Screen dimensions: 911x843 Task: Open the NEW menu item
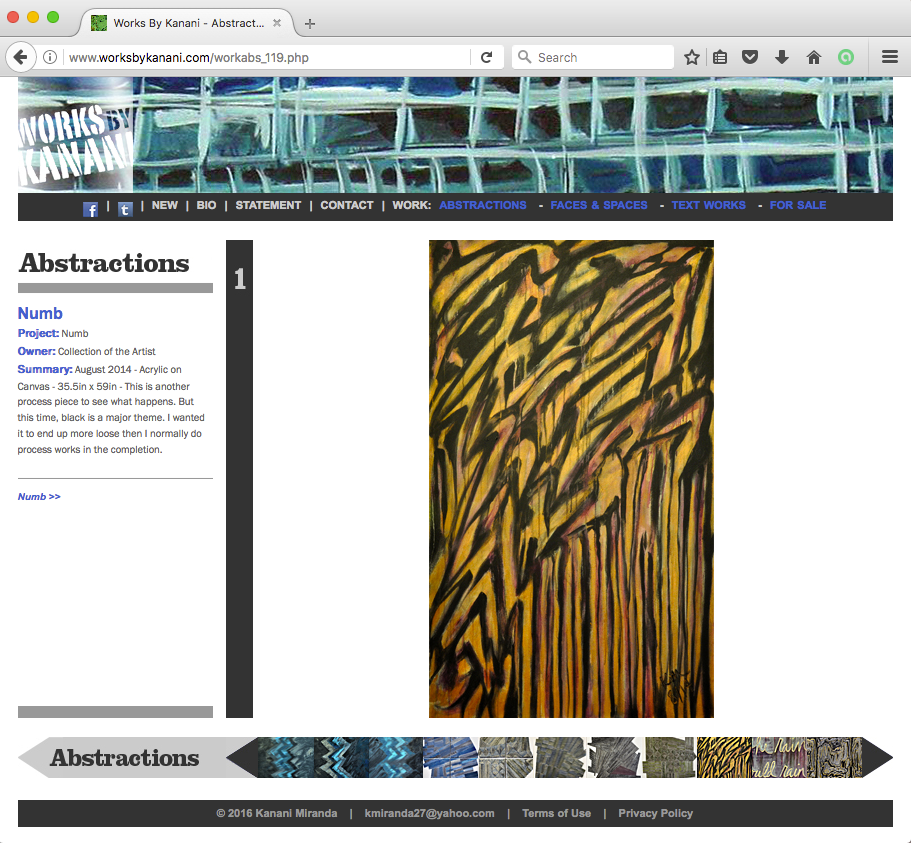tap(164, 205)
